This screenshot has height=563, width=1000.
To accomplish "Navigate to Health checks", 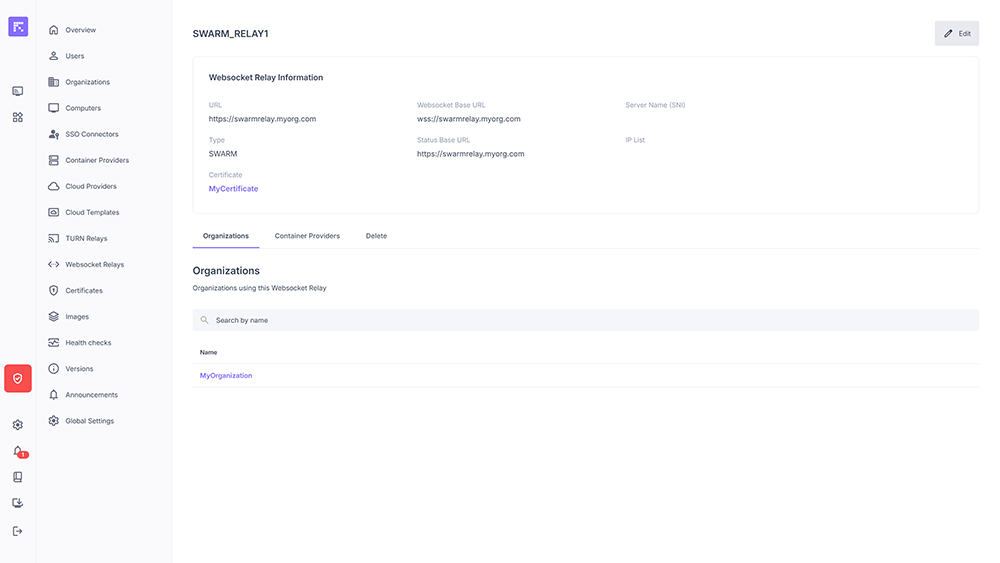I will [x=88, y=343].
